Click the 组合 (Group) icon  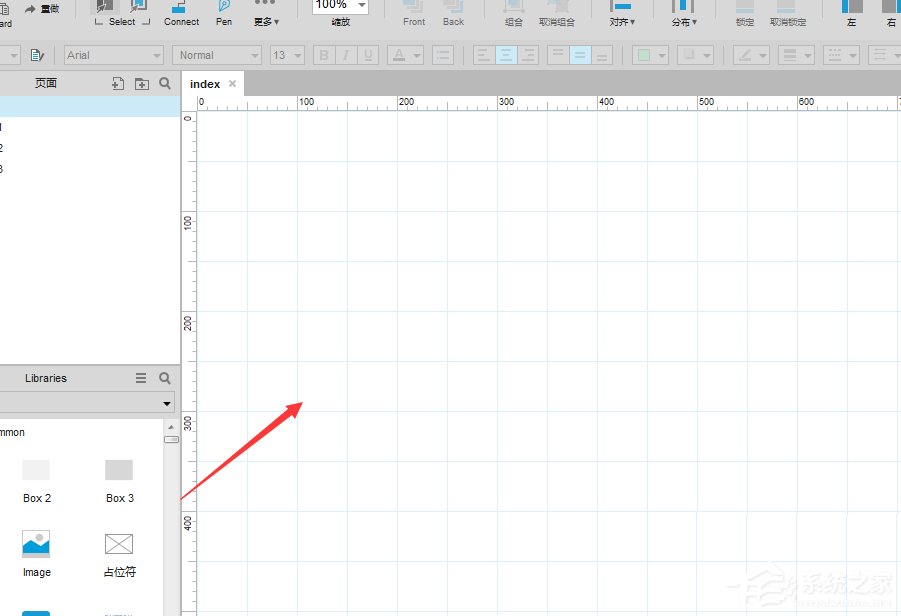click(x=514, y=13)
